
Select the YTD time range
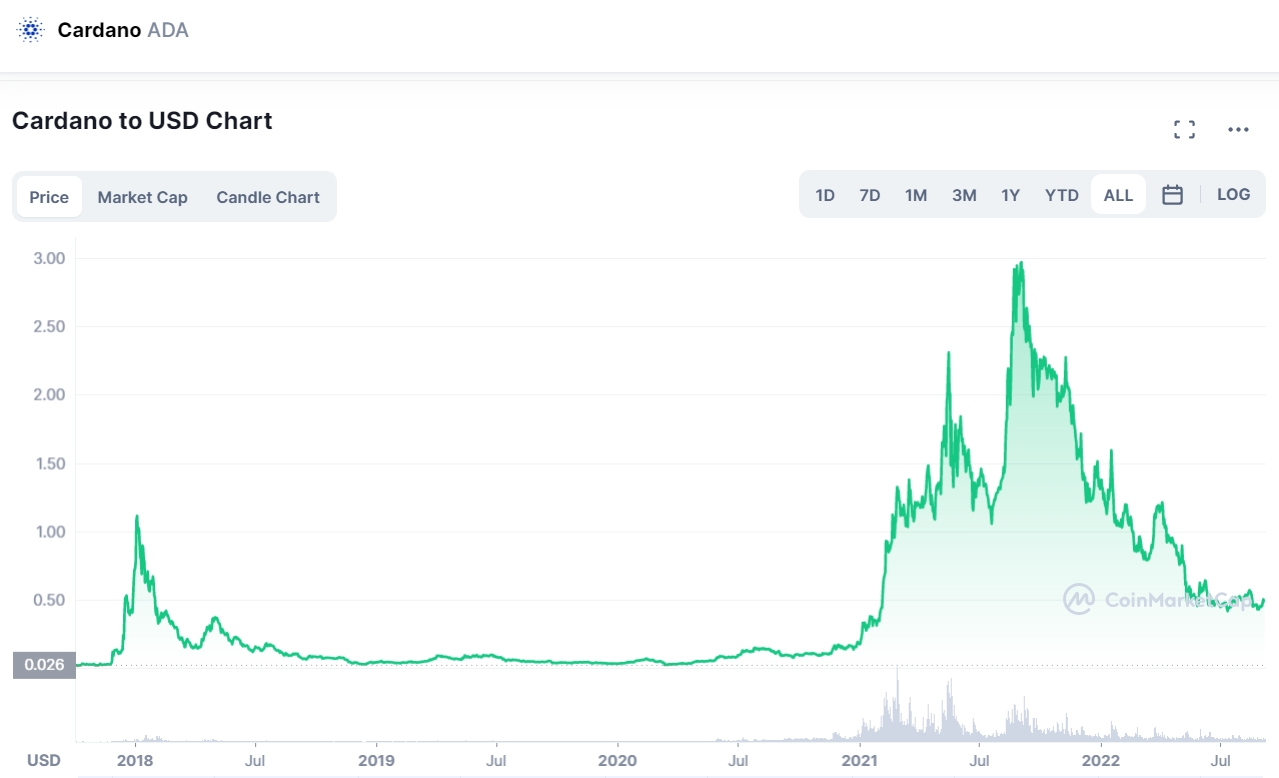point(1062,195)
